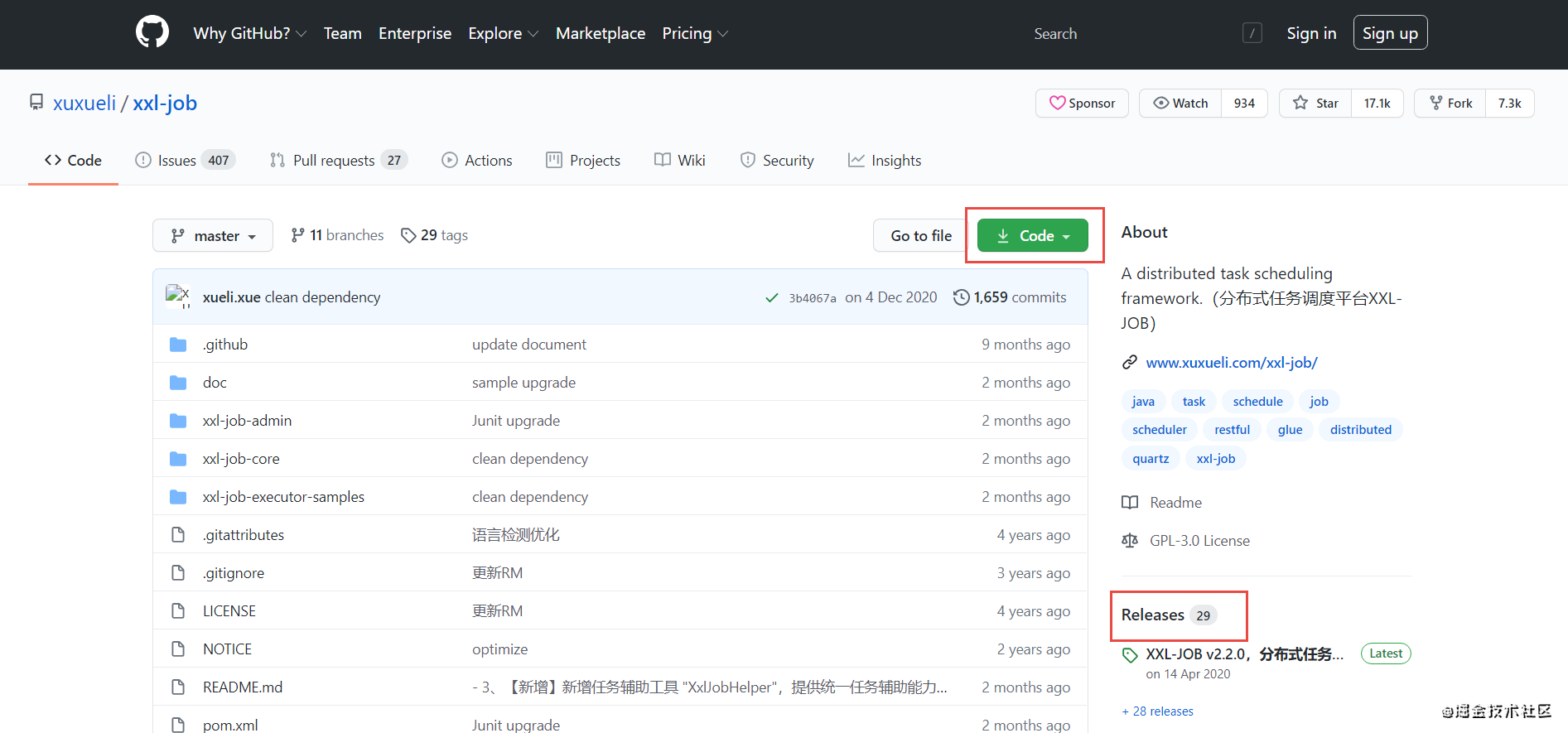Click the Sign up button
1568x733 pixels.
click(1391, 33)
